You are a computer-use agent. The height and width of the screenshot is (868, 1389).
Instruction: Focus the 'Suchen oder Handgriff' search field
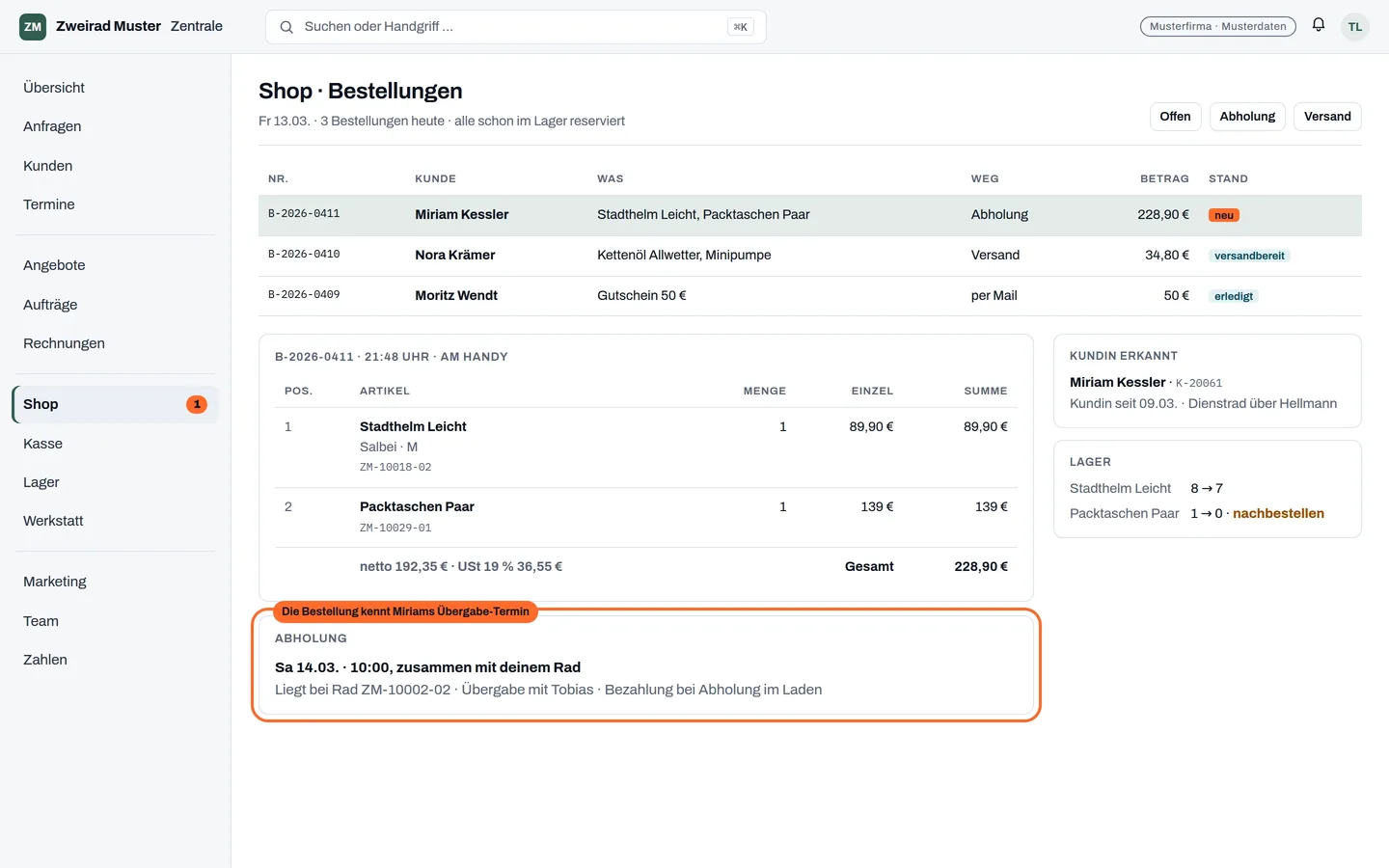[516, 27]
